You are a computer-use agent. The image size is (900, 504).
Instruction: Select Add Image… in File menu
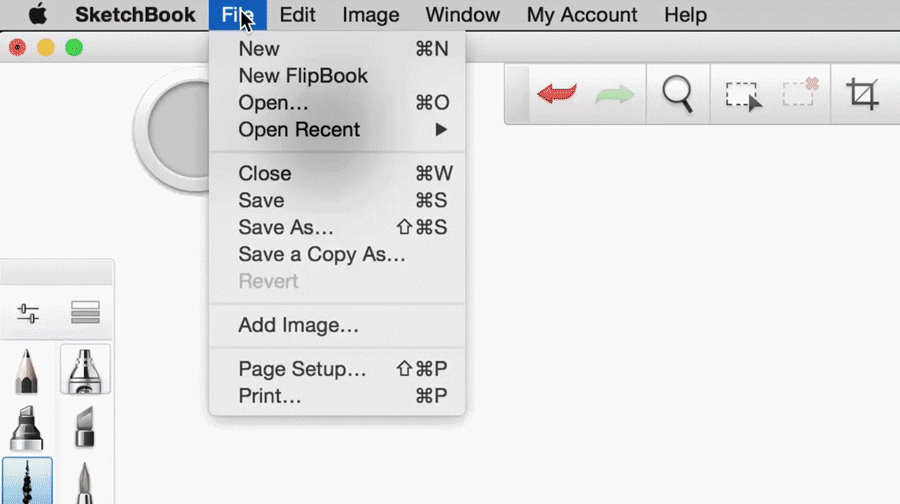[298, 325]
